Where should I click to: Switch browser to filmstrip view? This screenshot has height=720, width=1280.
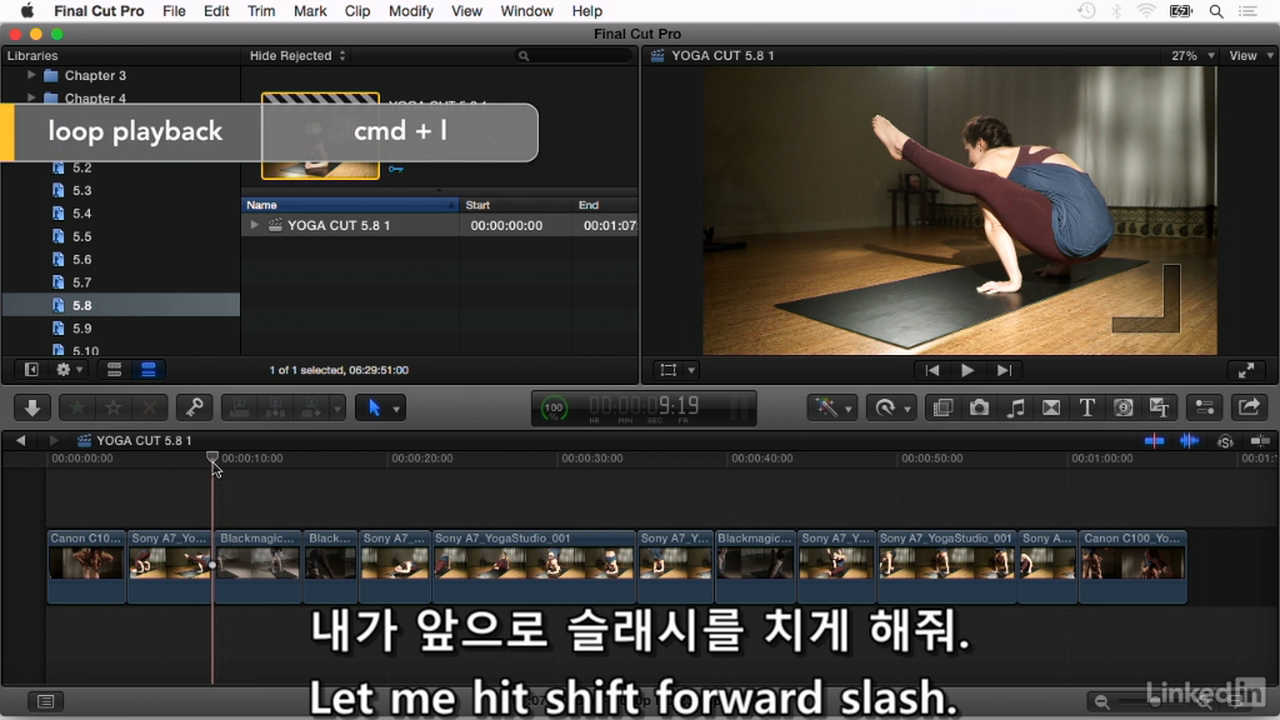(x=114, y=369)
